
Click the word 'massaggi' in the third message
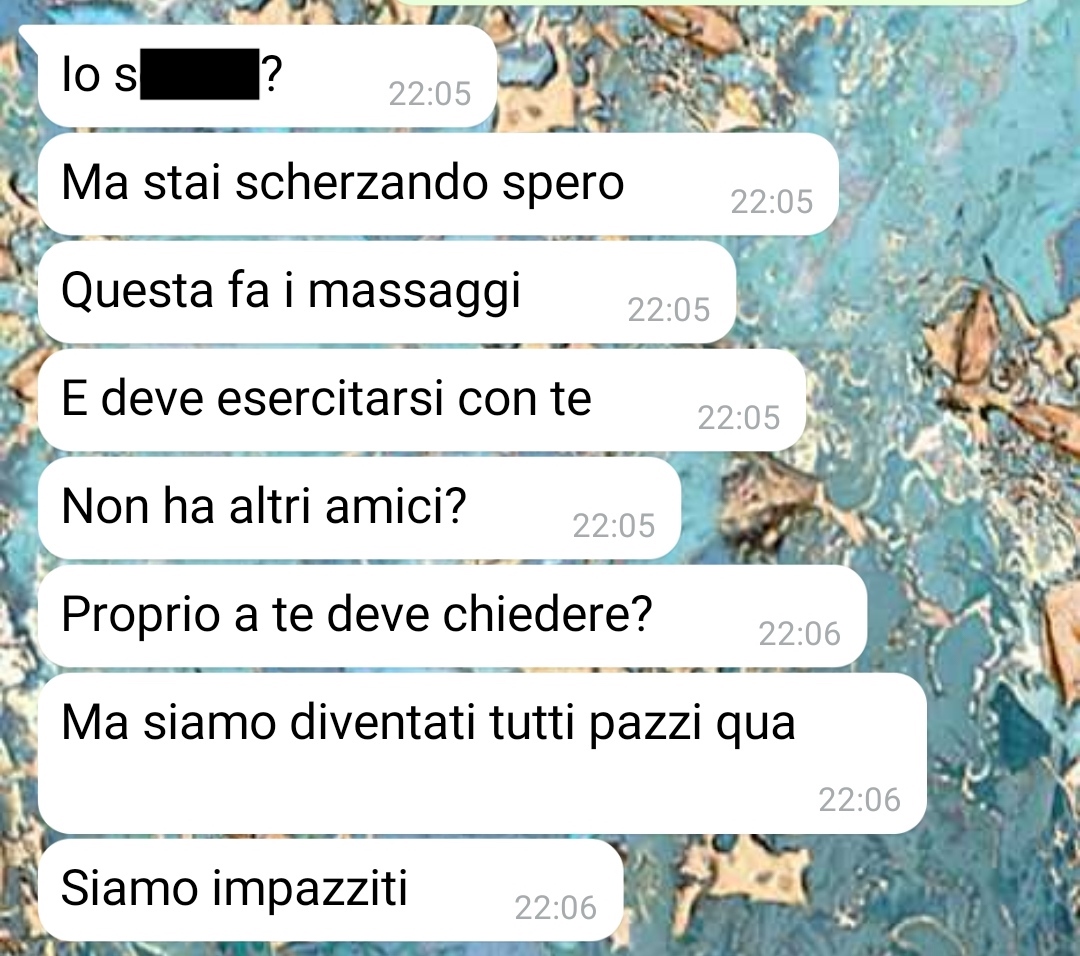(x=414, y=292)
